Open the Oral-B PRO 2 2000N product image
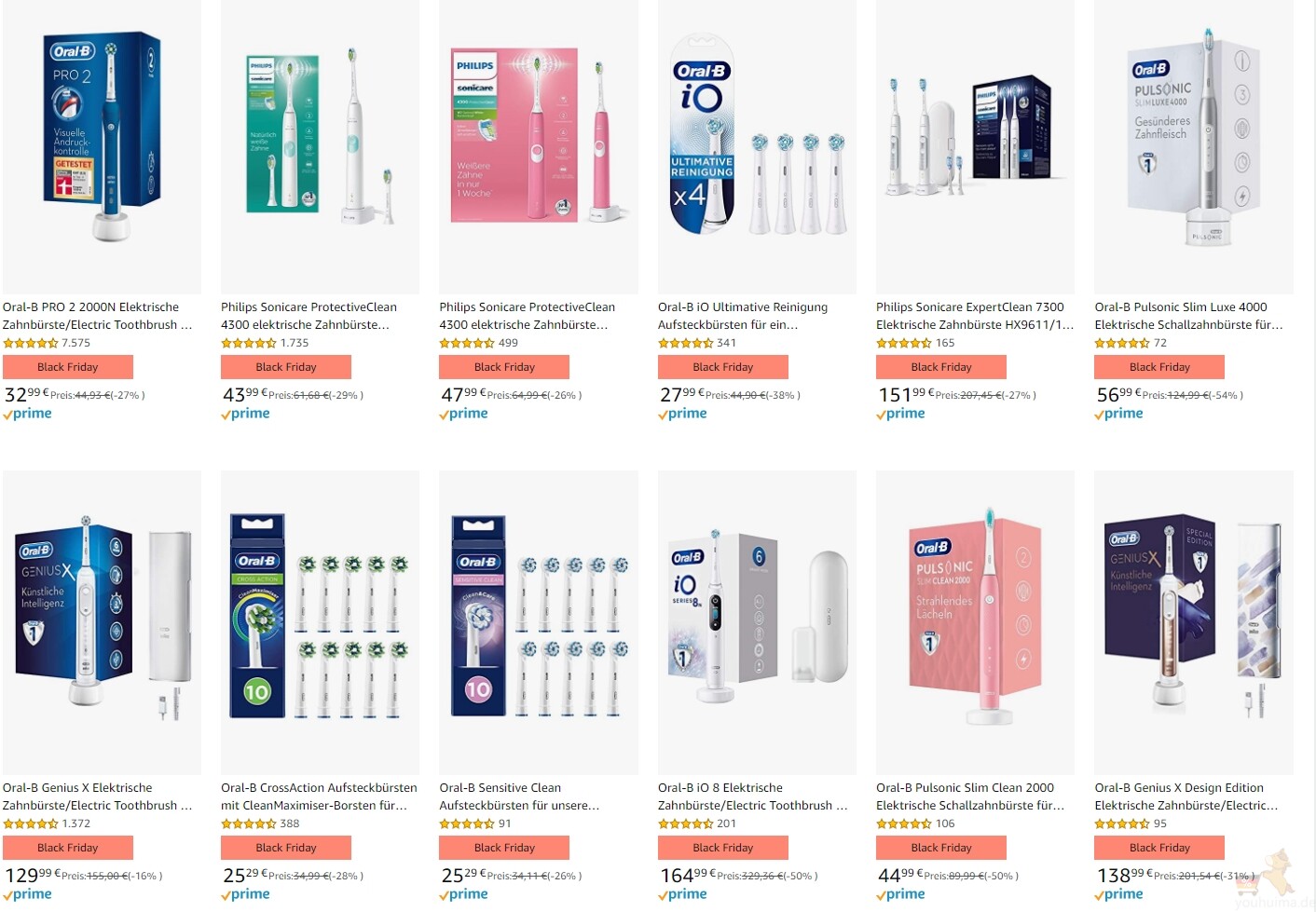1316x912 pixels. coord(102,146)
